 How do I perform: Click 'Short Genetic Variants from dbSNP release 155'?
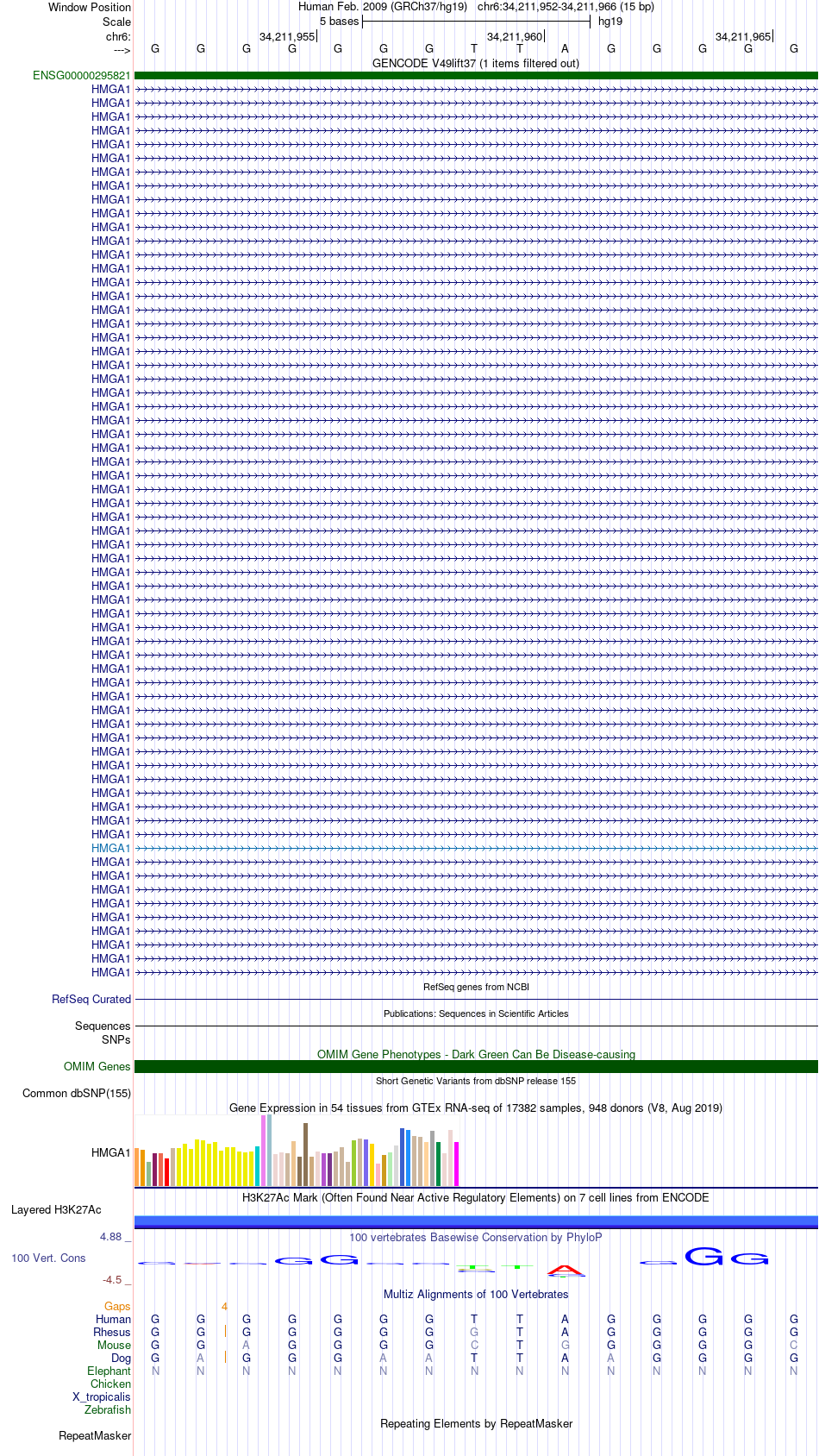click(x=476, y=1081)
